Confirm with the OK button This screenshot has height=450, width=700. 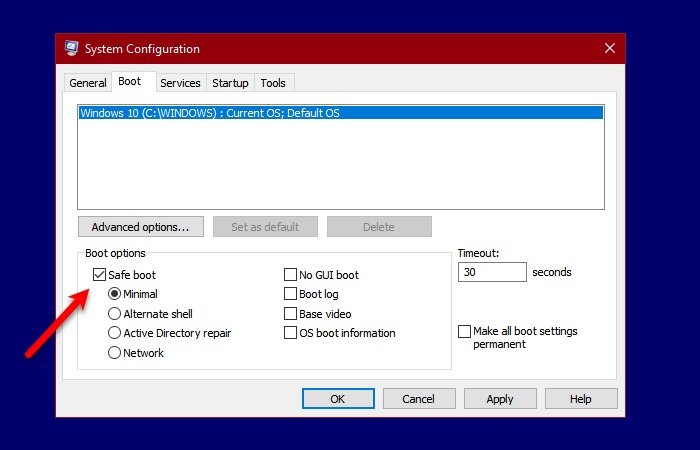point(338,399)
